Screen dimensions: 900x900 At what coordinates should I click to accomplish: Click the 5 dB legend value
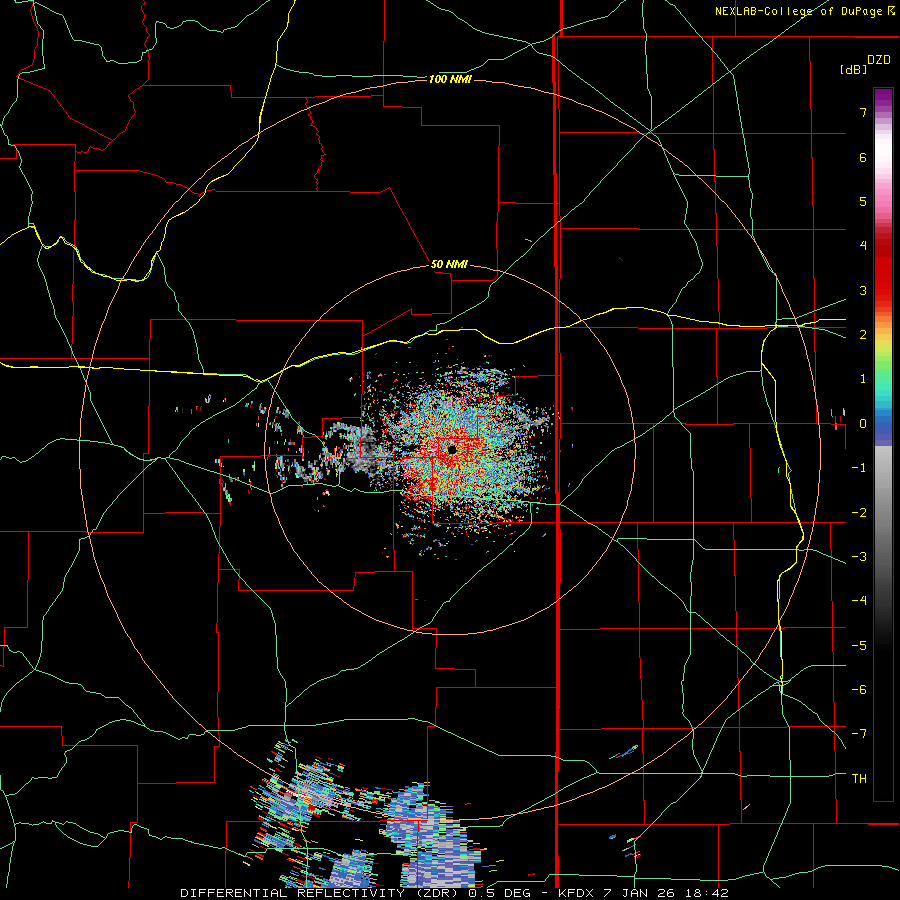[x=863, y=201]
